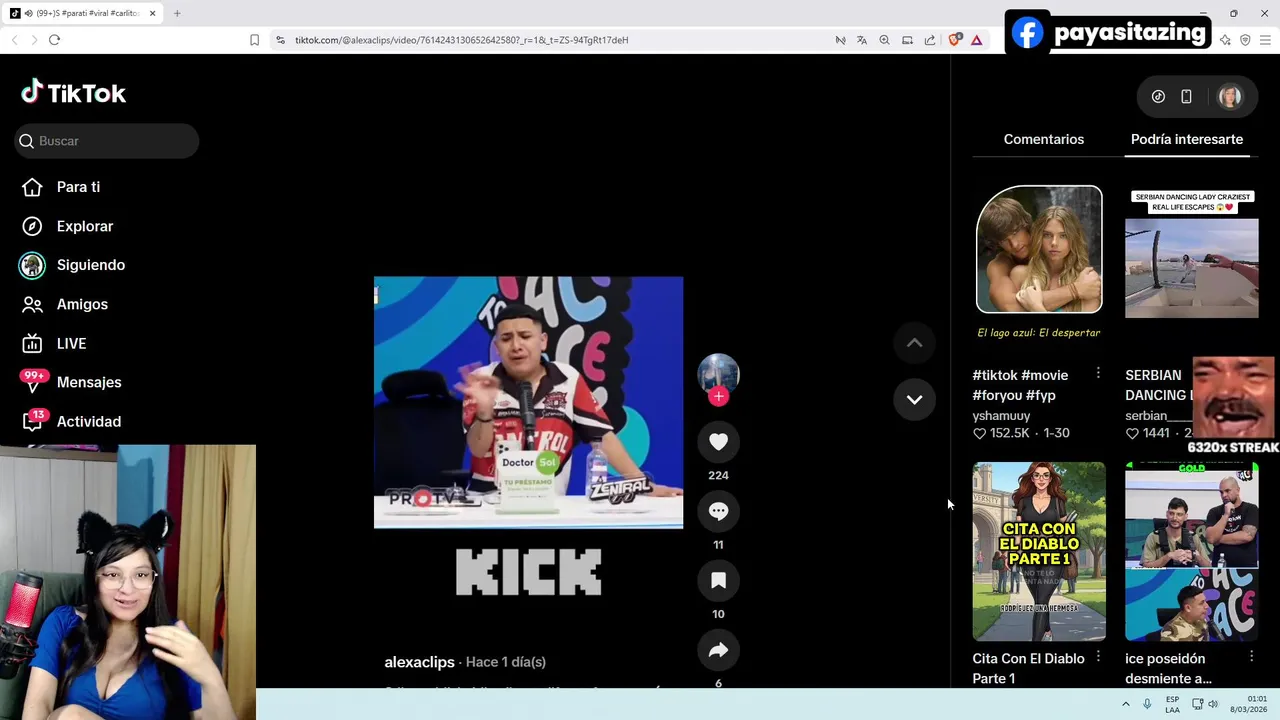Click the 224 likes count
The height and width of the screenshot is (720, 1280).
pyautogui.click(x=718, y=475)
